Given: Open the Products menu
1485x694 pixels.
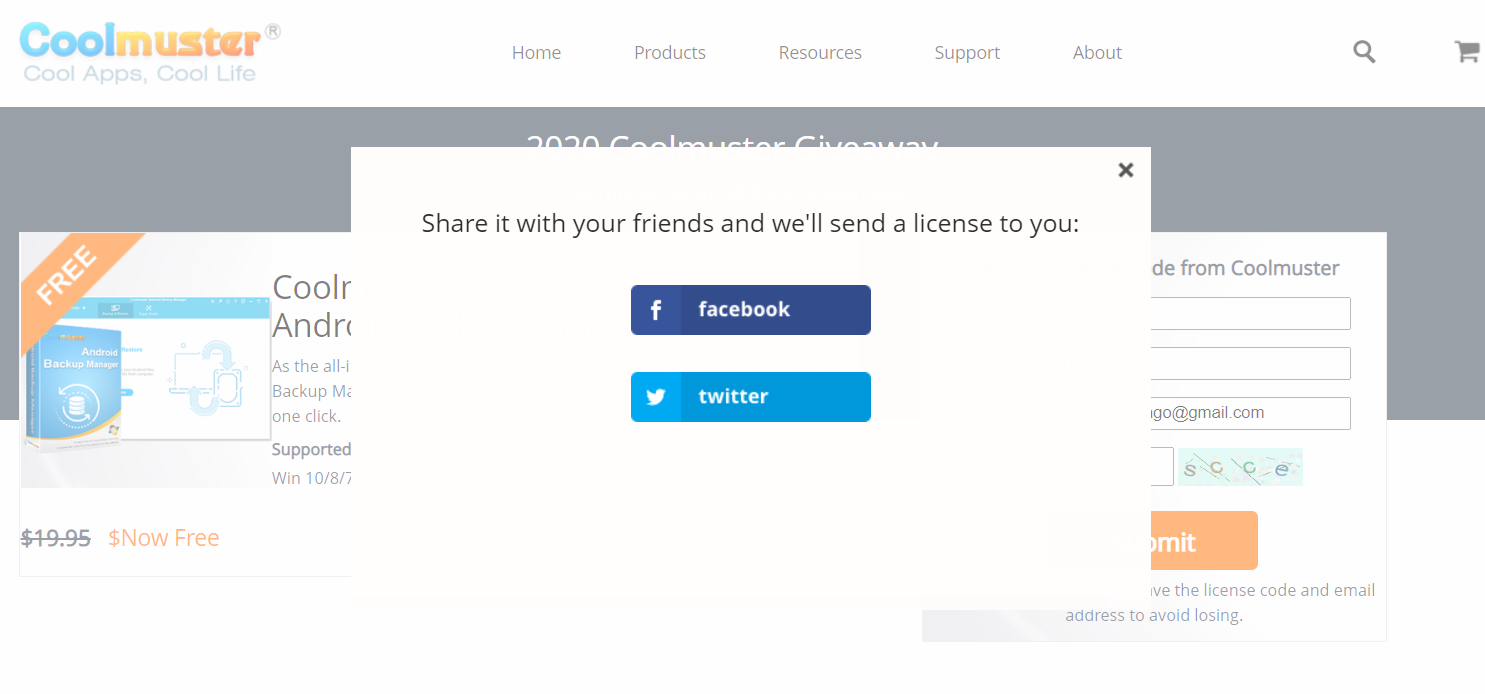Looking at the screenshot, I should [x=670, y=53].
